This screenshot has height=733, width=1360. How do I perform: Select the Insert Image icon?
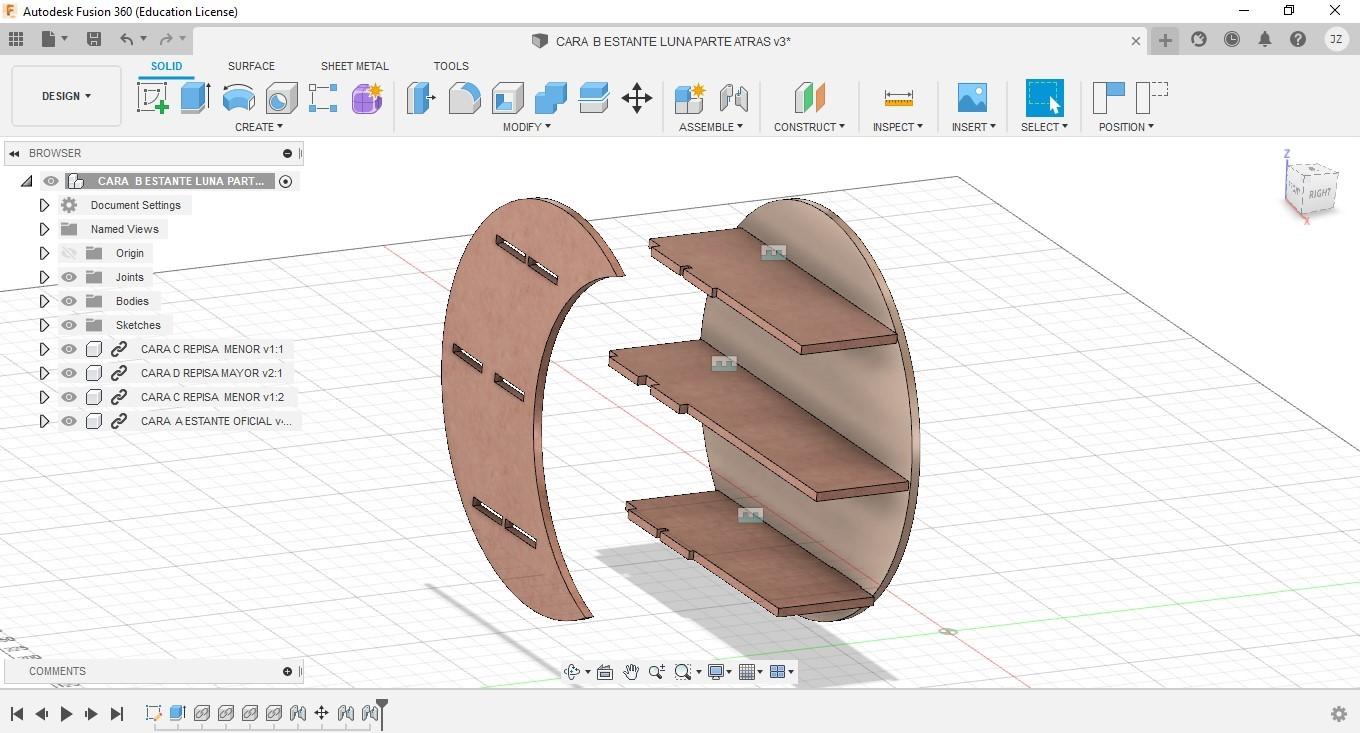click(x=971, y=98)
